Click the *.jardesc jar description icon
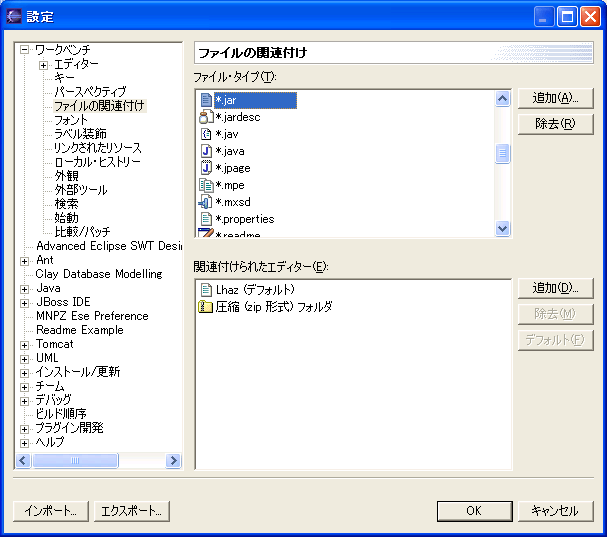The image size is (607, 537). [x=206, y=117]
